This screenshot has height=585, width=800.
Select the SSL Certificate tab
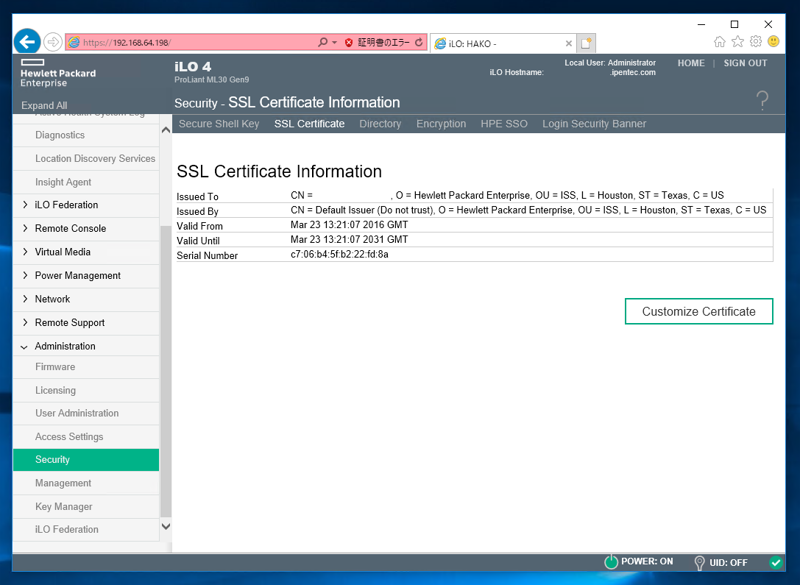point(309,124)
